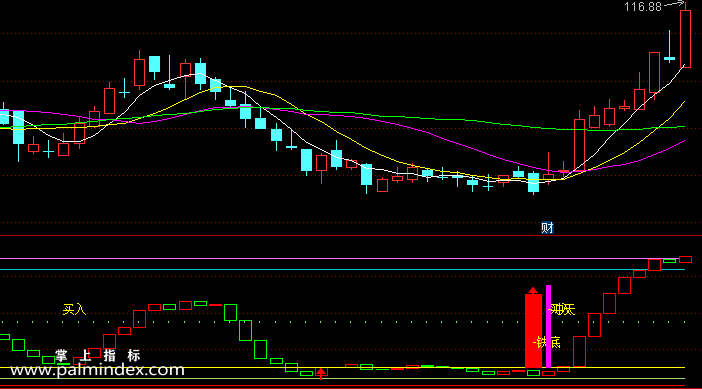Click the red divider between chart and indicator panes

click(x=351, y=235)
